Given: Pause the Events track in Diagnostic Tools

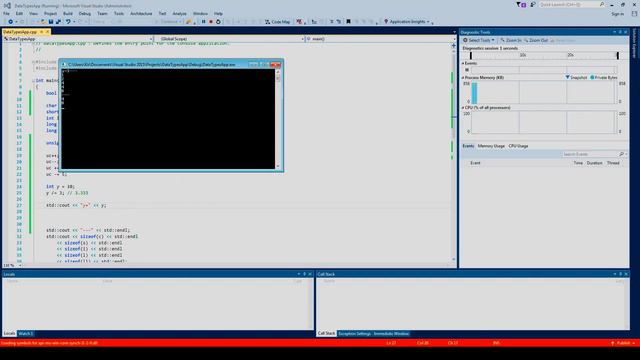Looking at the screenshot, I should (x=467, y=70).
